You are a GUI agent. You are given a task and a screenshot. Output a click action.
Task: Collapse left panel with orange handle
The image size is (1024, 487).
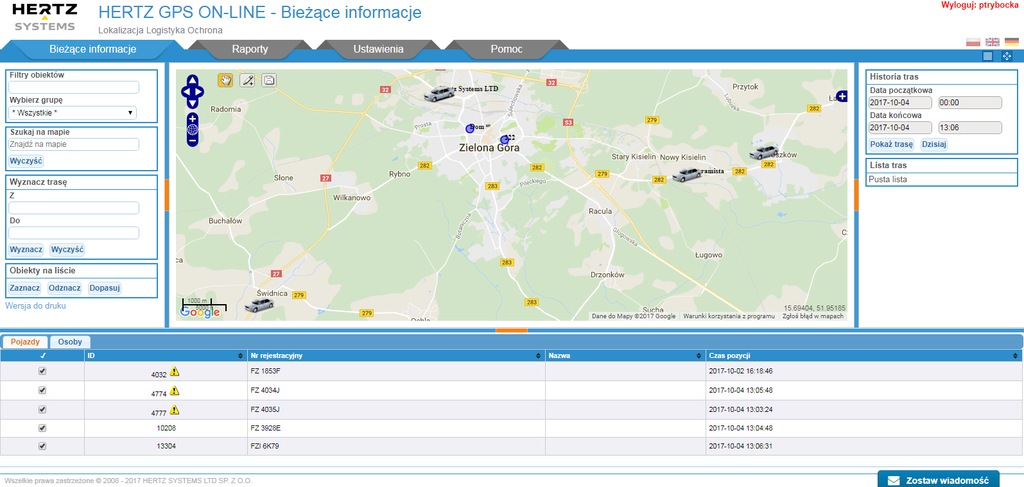167,195
